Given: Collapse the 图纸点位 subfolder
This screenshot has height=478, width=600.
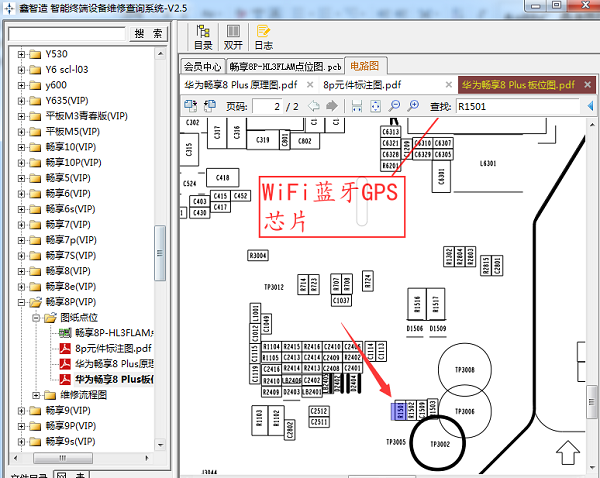Looking at the screenshot, I should point(36,318).
